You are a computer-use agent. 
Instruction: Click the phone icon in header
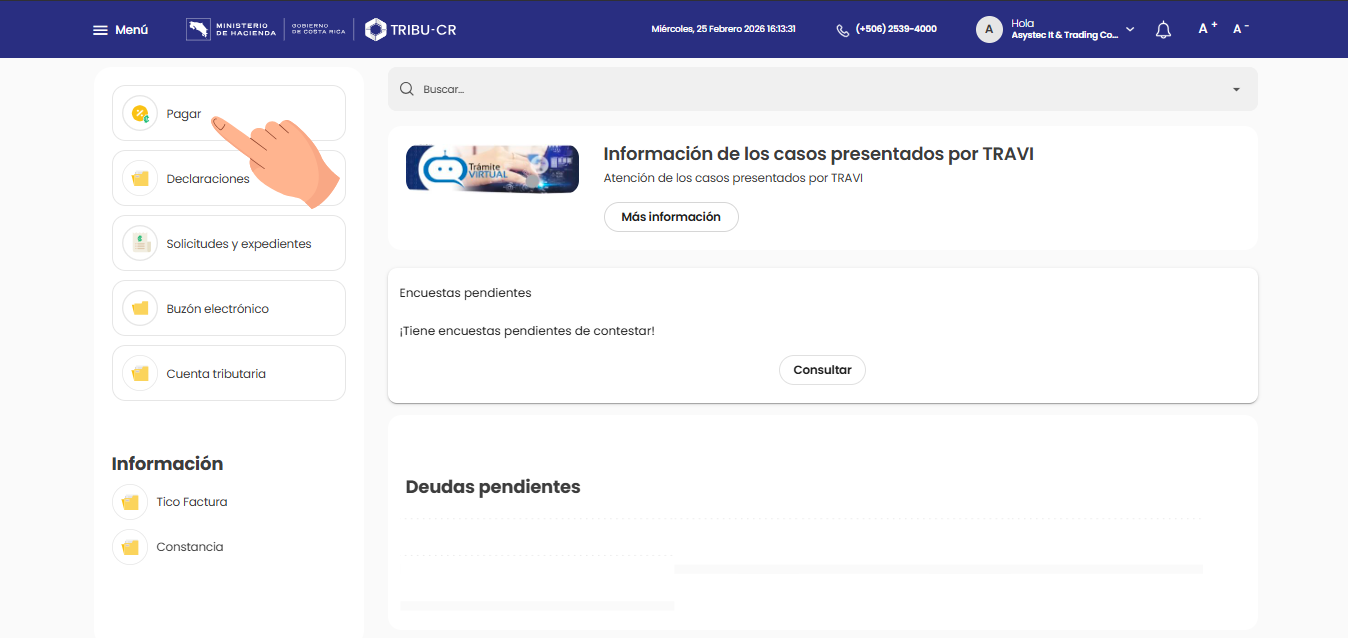coord(842,30)
